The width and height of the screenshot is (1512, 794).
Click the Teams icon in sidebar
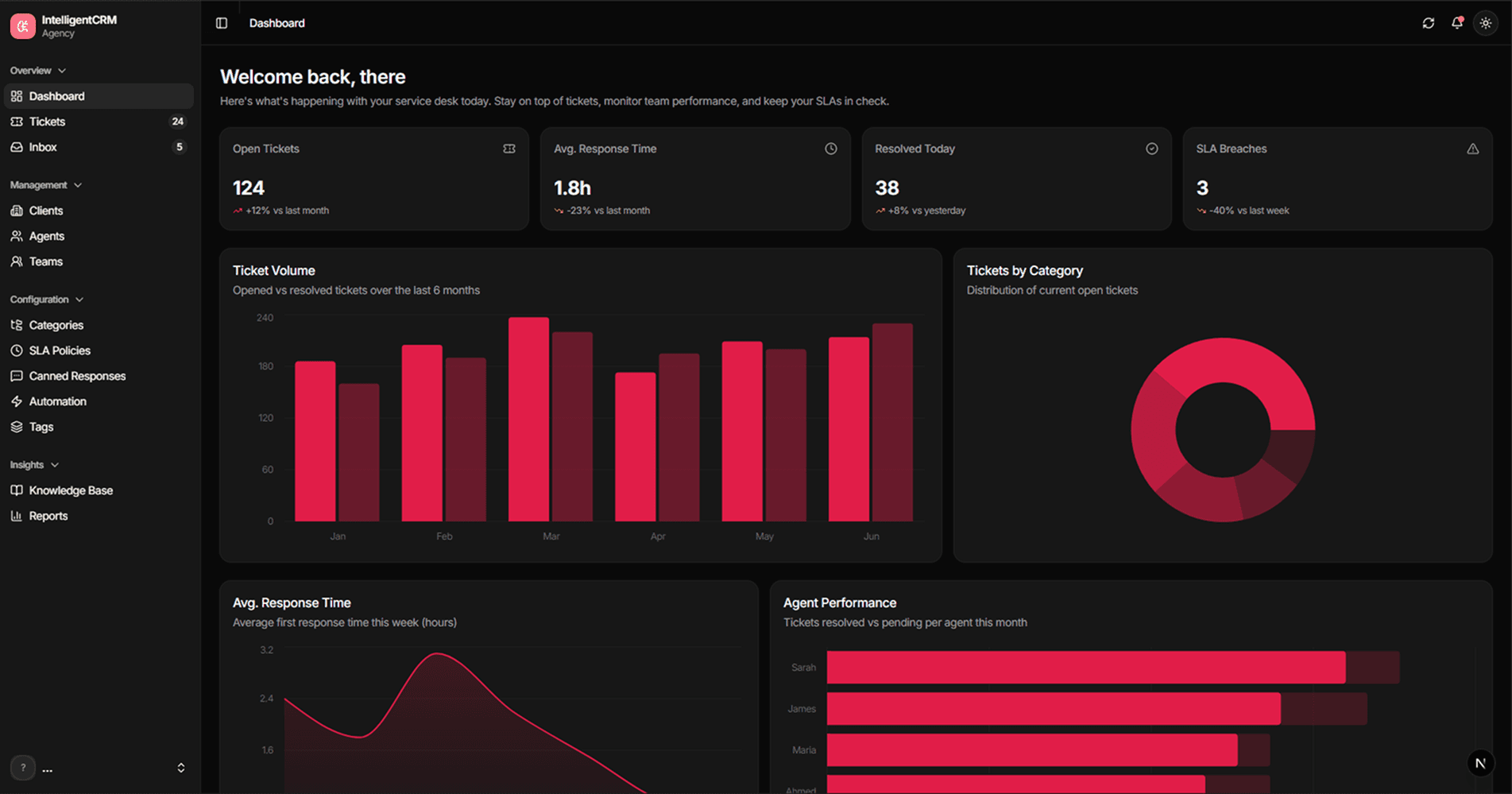(17, 261)
